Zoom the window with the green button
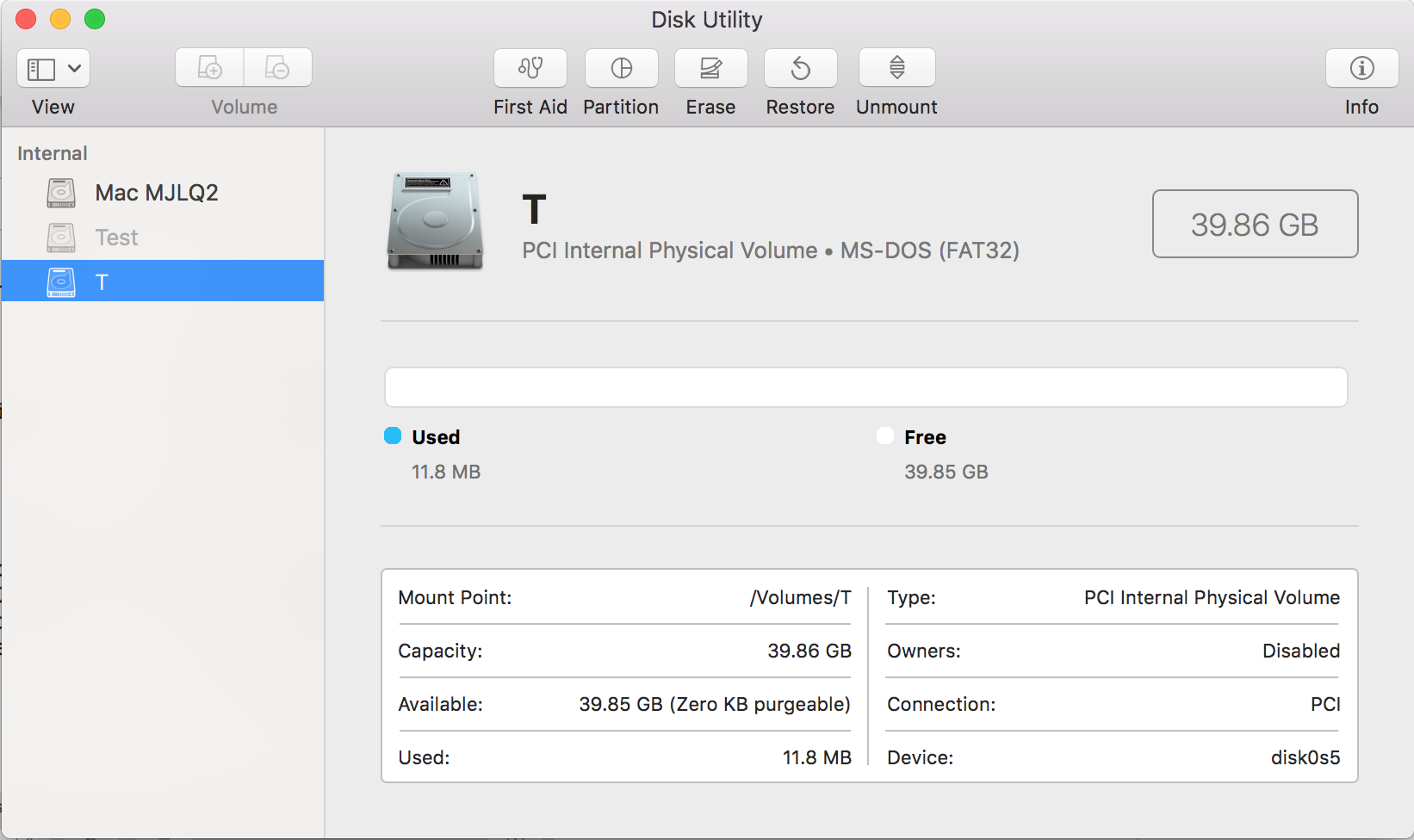Screen dimensions: 1414x840 pos(95,19)
